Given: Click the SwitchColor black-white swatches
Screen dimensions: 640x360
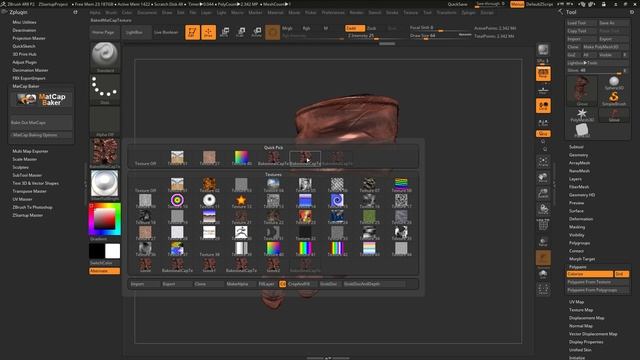Looking at the screenshot, I should (105, 251).
